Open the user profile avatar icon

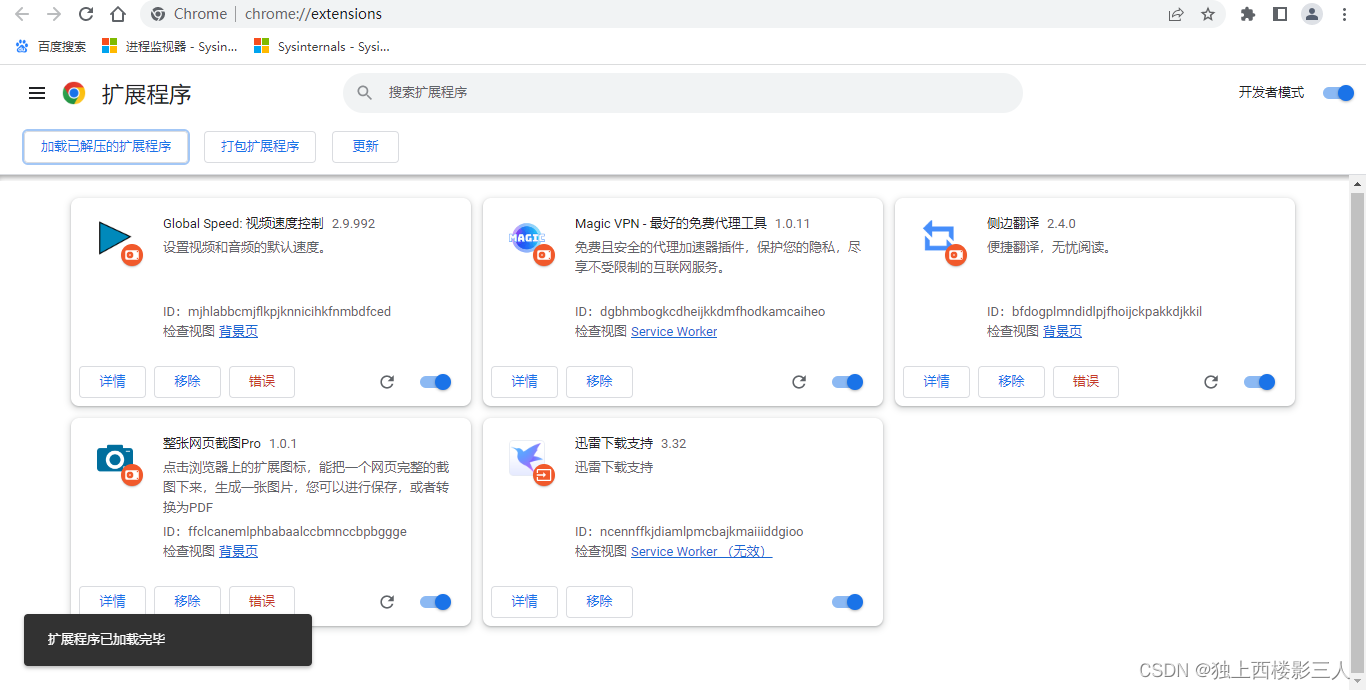(1312, 14)
